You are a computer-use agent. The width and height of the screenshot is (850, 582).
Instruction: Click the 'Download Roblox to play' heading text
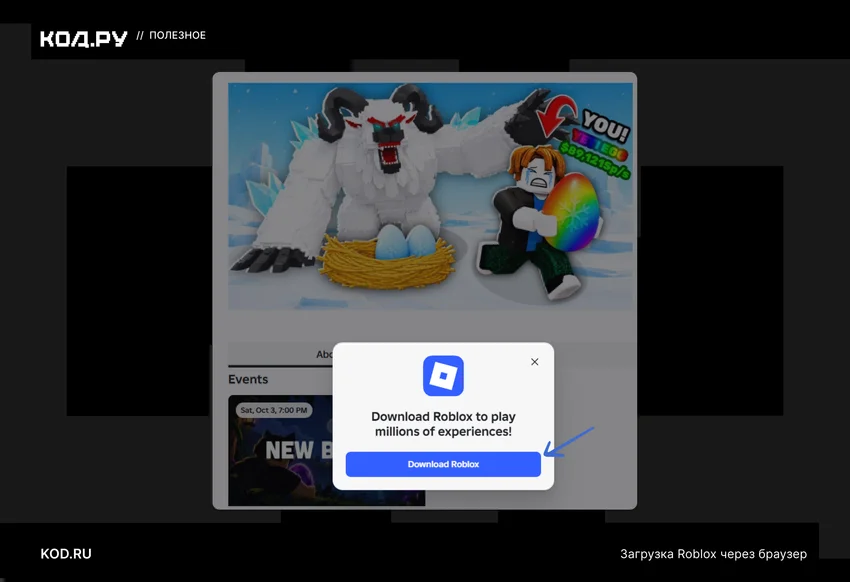coord(443,424)
